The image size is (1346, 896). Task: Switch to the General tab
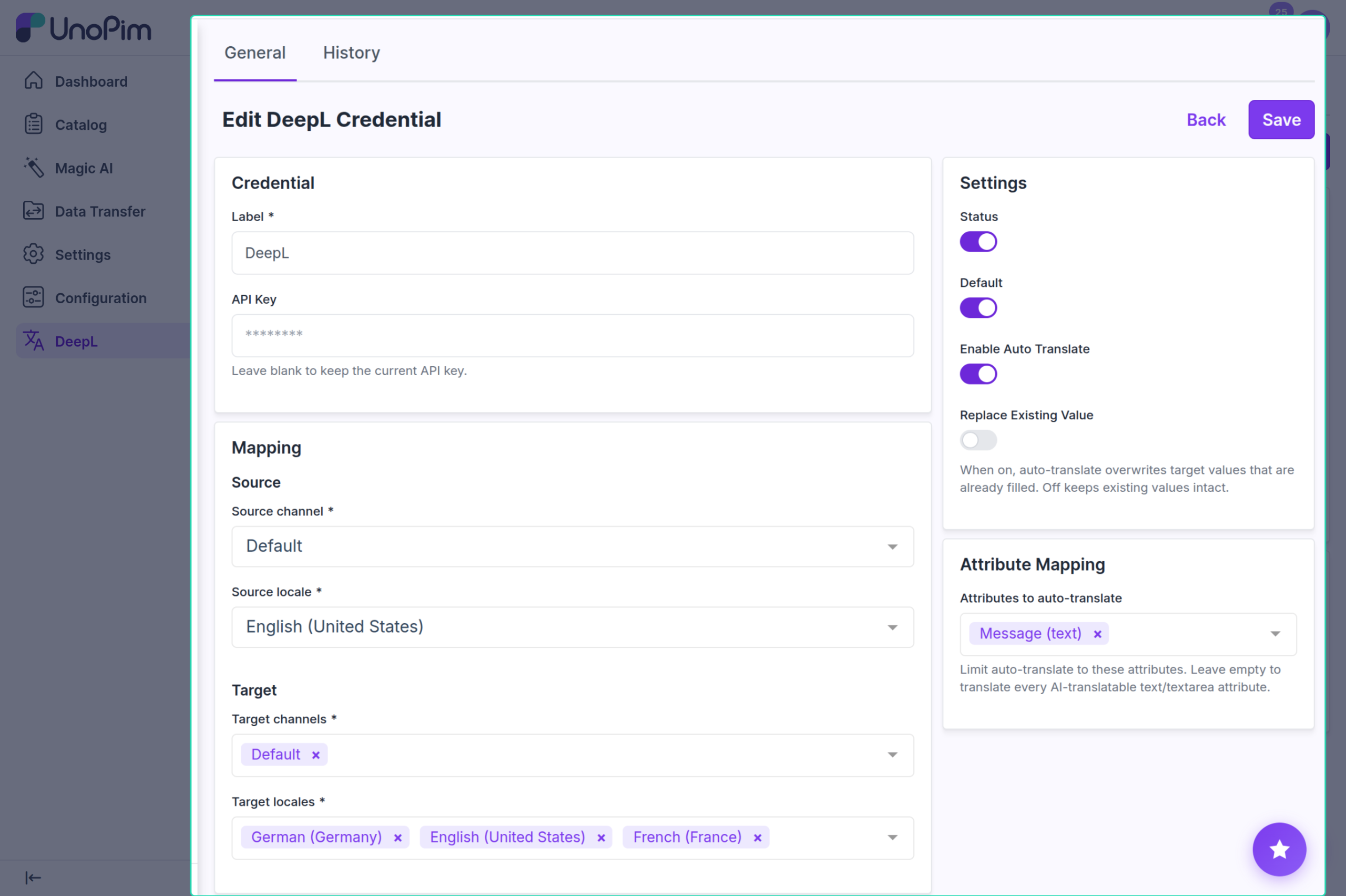255,53
